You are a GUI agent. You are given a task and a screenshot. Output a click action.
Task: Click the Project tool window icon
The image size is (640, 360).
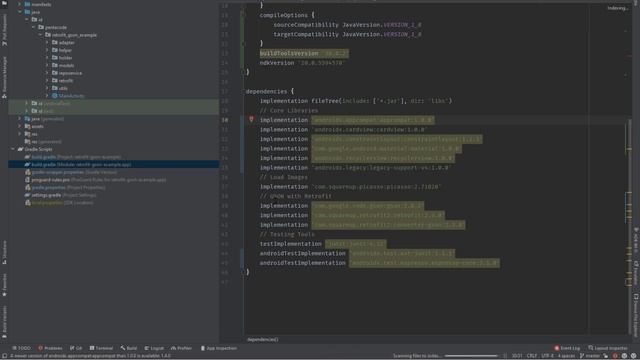[x=4, y=3]
